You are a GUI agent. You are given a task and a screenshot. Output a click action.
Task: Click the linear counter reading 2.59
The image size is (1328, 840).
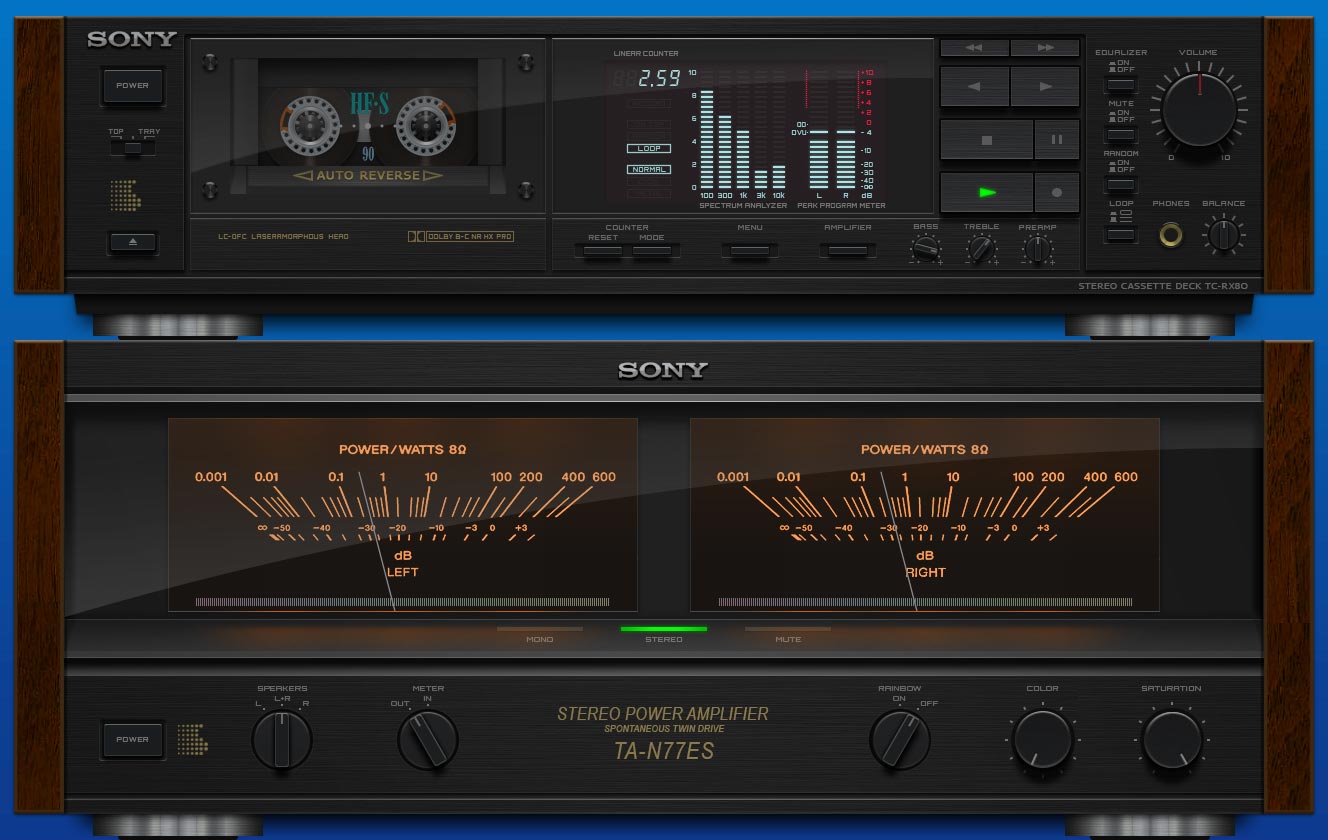pos(660,76)
